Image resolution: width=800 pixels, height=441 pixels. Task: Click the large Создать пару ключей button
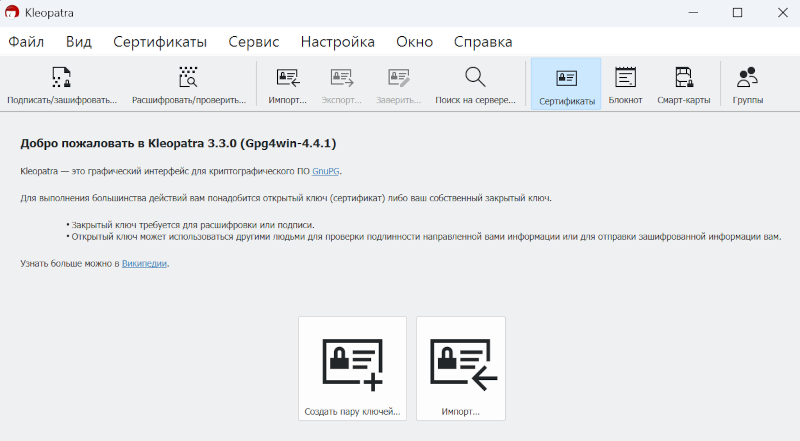pos(353,369)
